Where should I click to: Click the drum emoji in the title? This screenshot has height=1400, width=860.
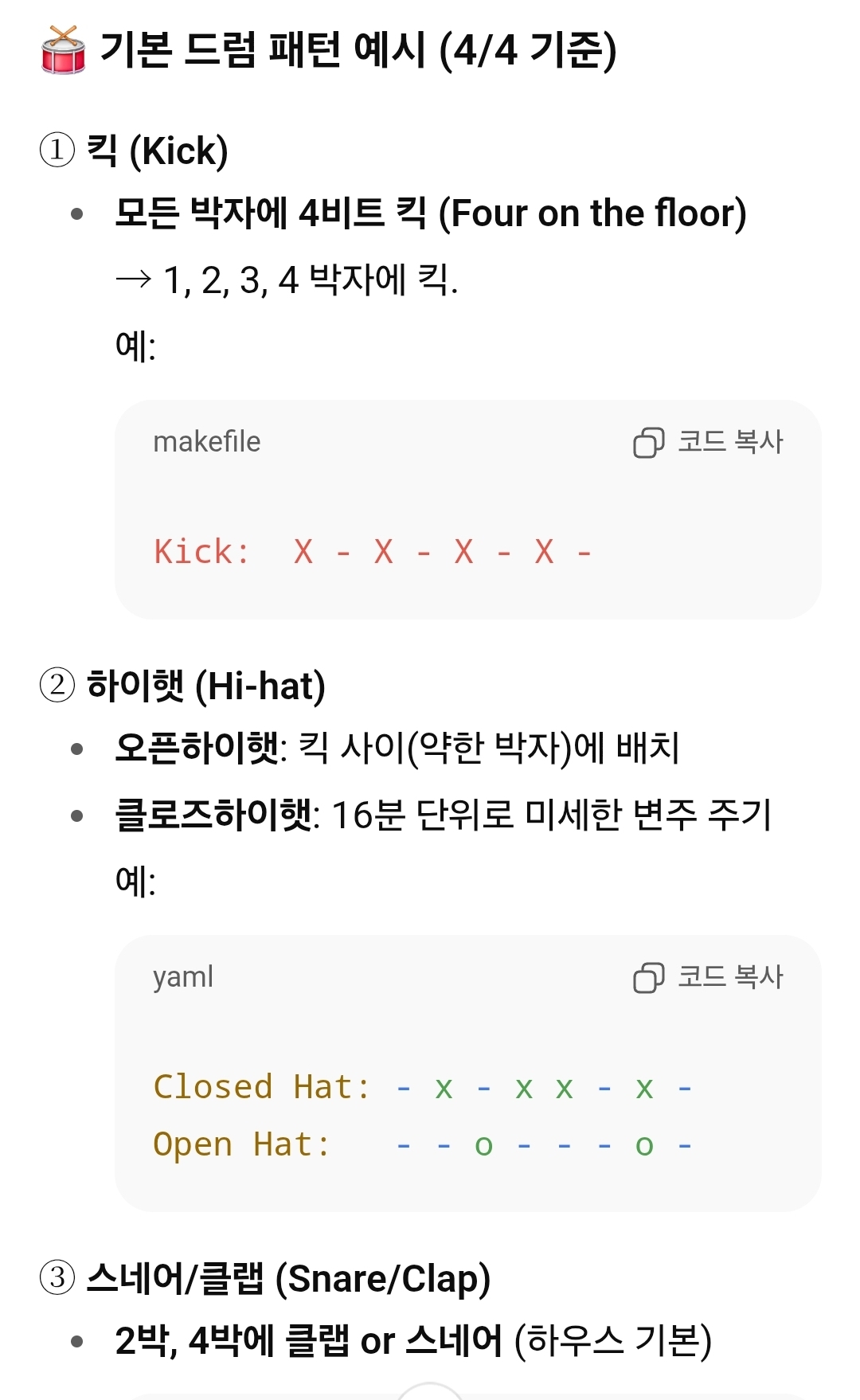click(63, 50)
